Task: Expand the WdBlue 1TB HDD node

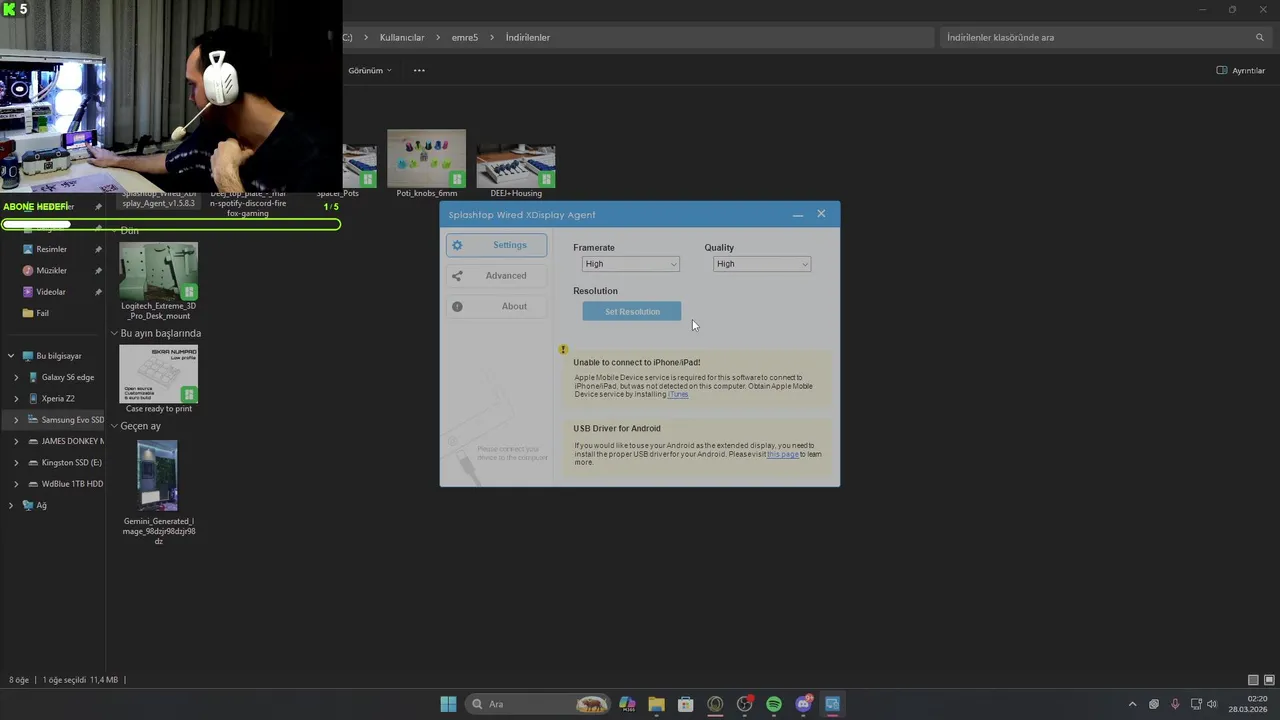Action: 16,484
